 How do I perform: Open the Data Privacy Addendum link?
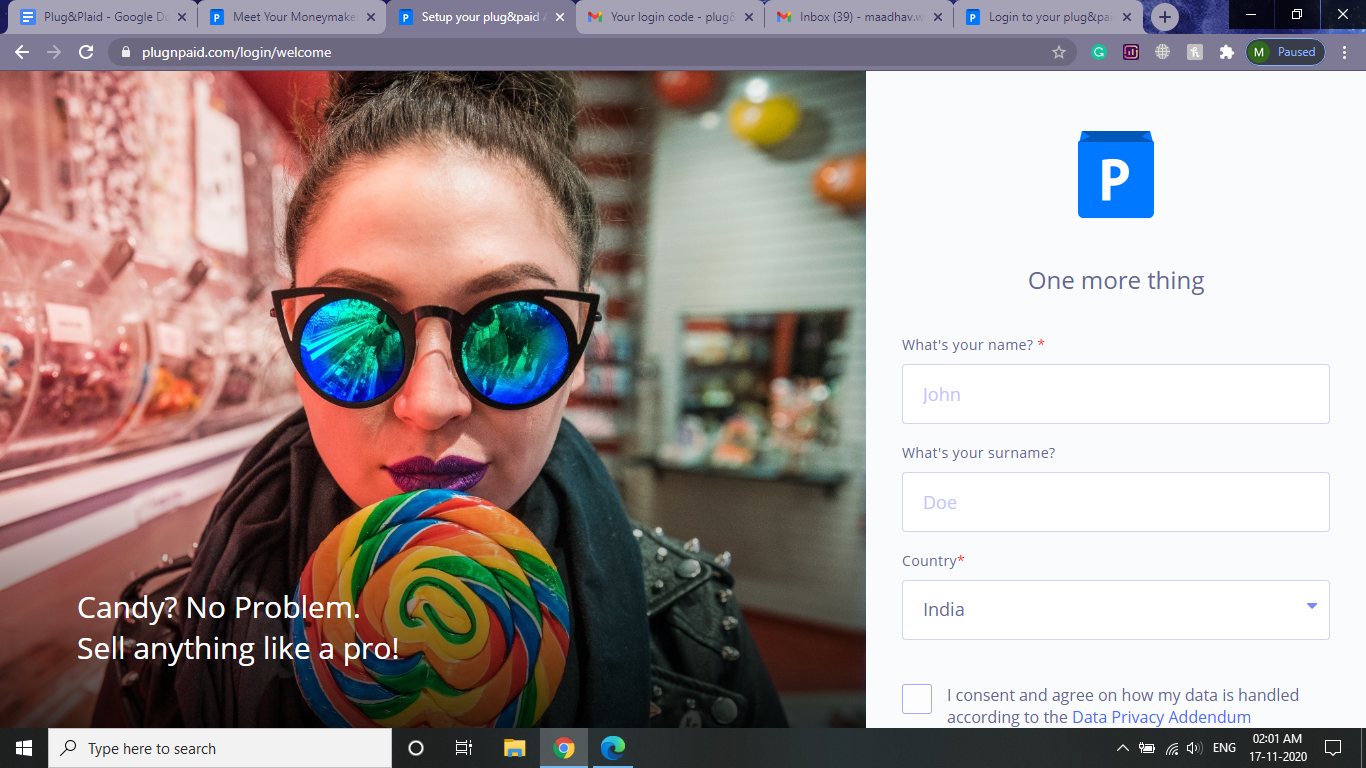click(x=1161, y=717)
